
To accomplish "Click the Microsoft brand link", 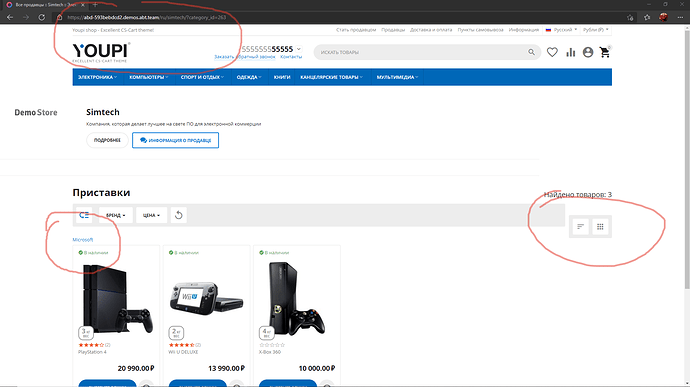I will click(83, 240).
